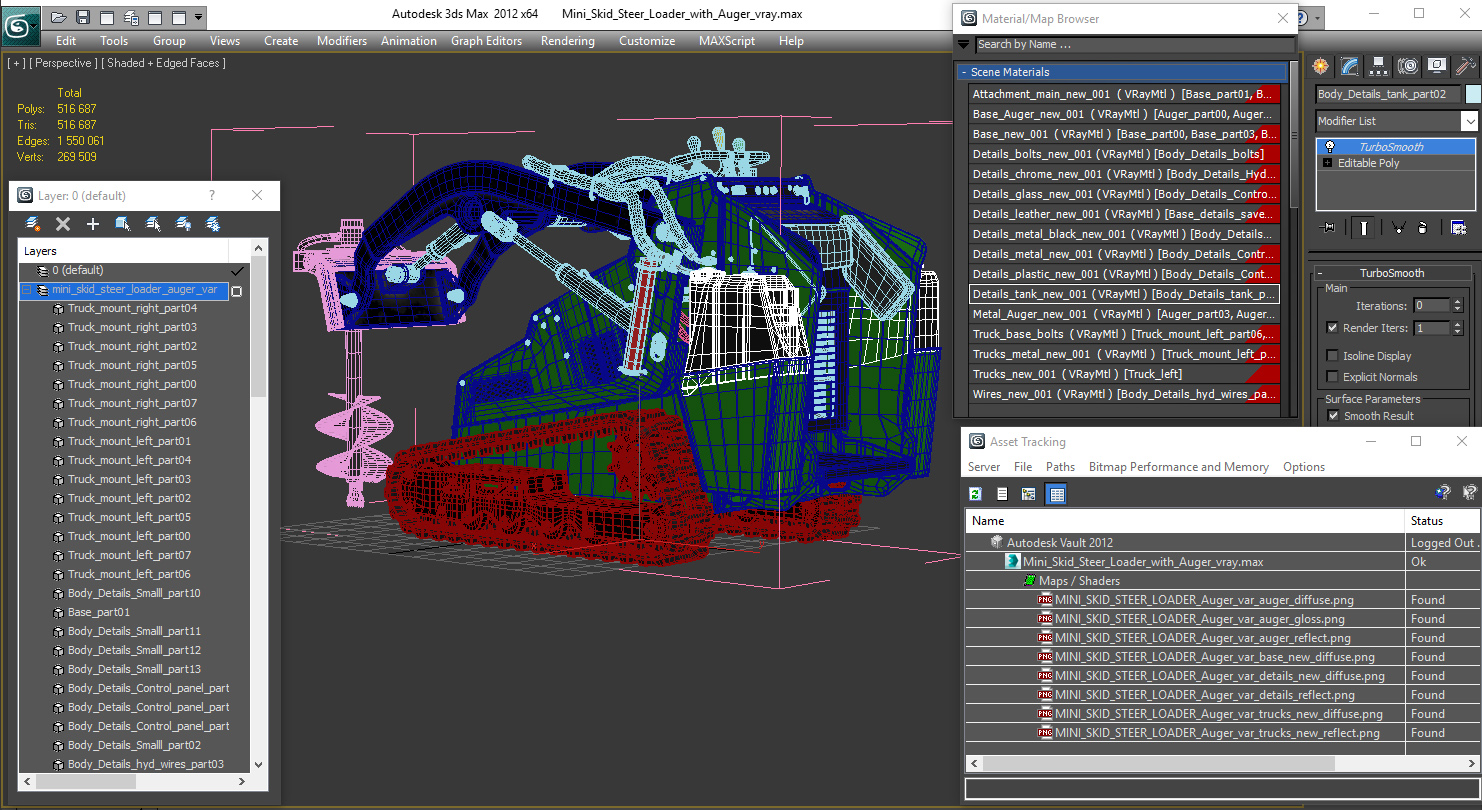Open the 3ds Max application menu logo
Viewport: 1482px width, 810px height.
click(19, 25)
